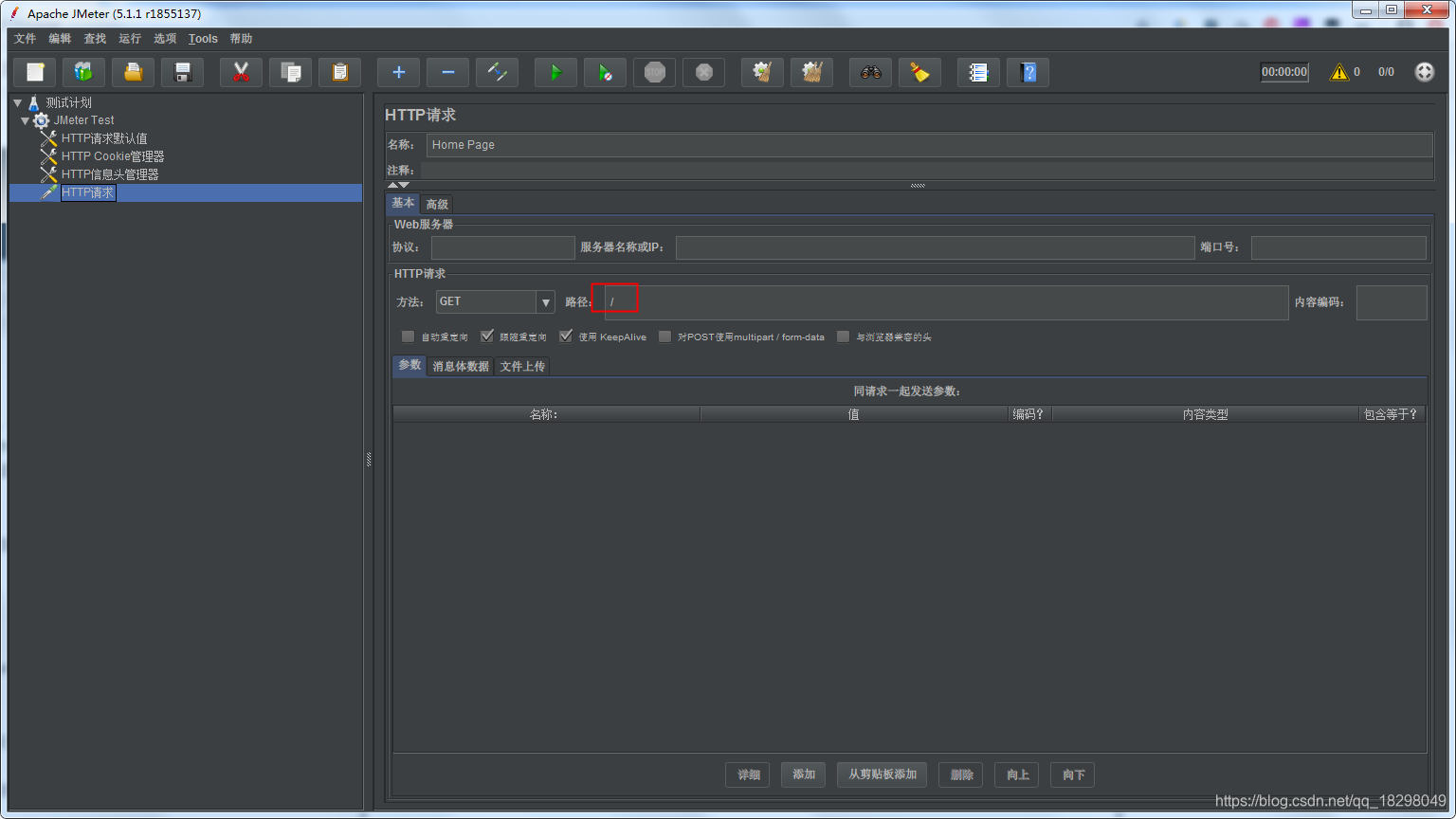Click the remote engines status icon
Viewport: 1456px width, 819px height.
click(x=1425, y=72)
